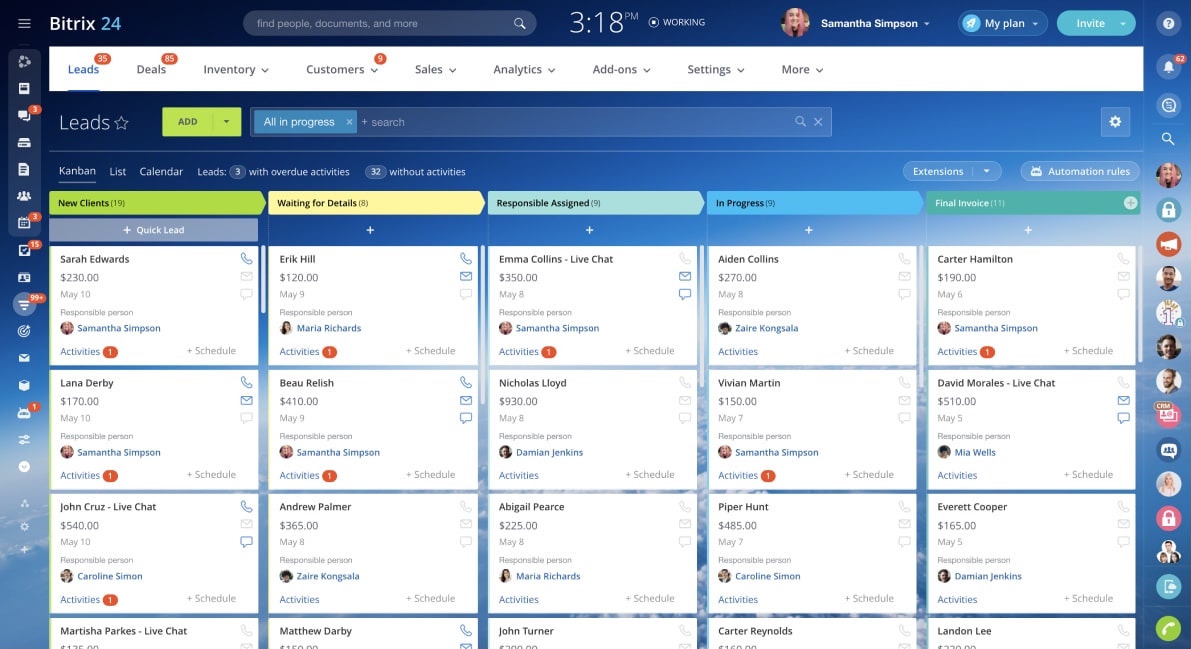Star the Leads page as favorite

point(122,123)
